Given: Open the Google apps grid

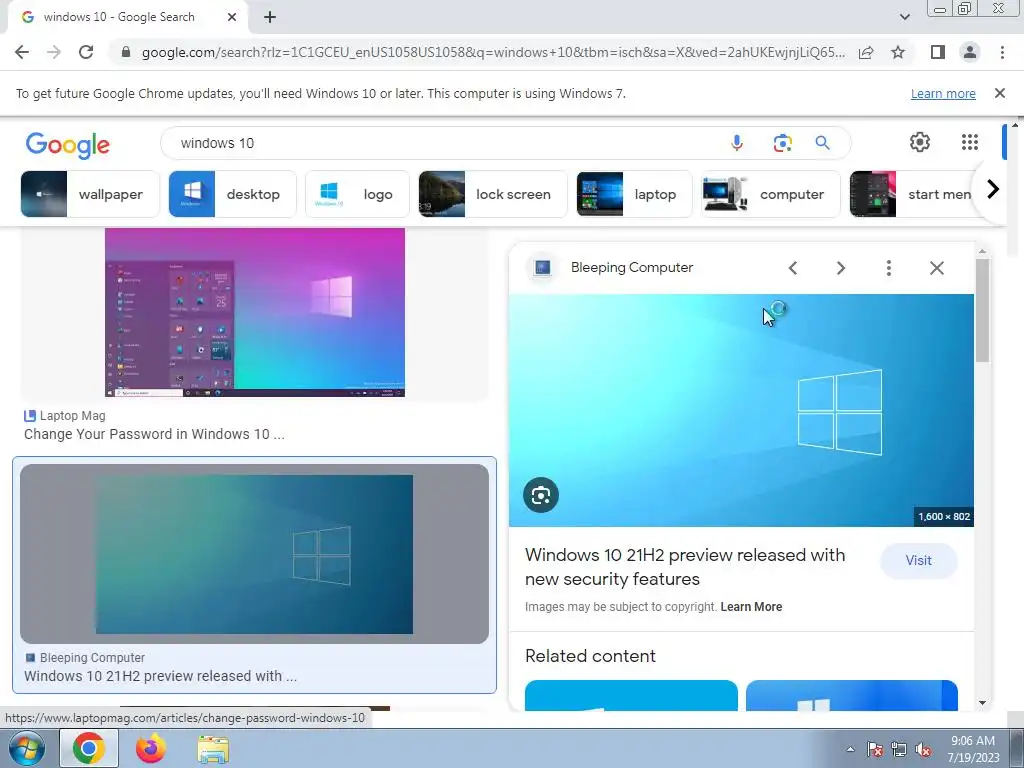Looking at the screenshot, I should tap(970, 142).
